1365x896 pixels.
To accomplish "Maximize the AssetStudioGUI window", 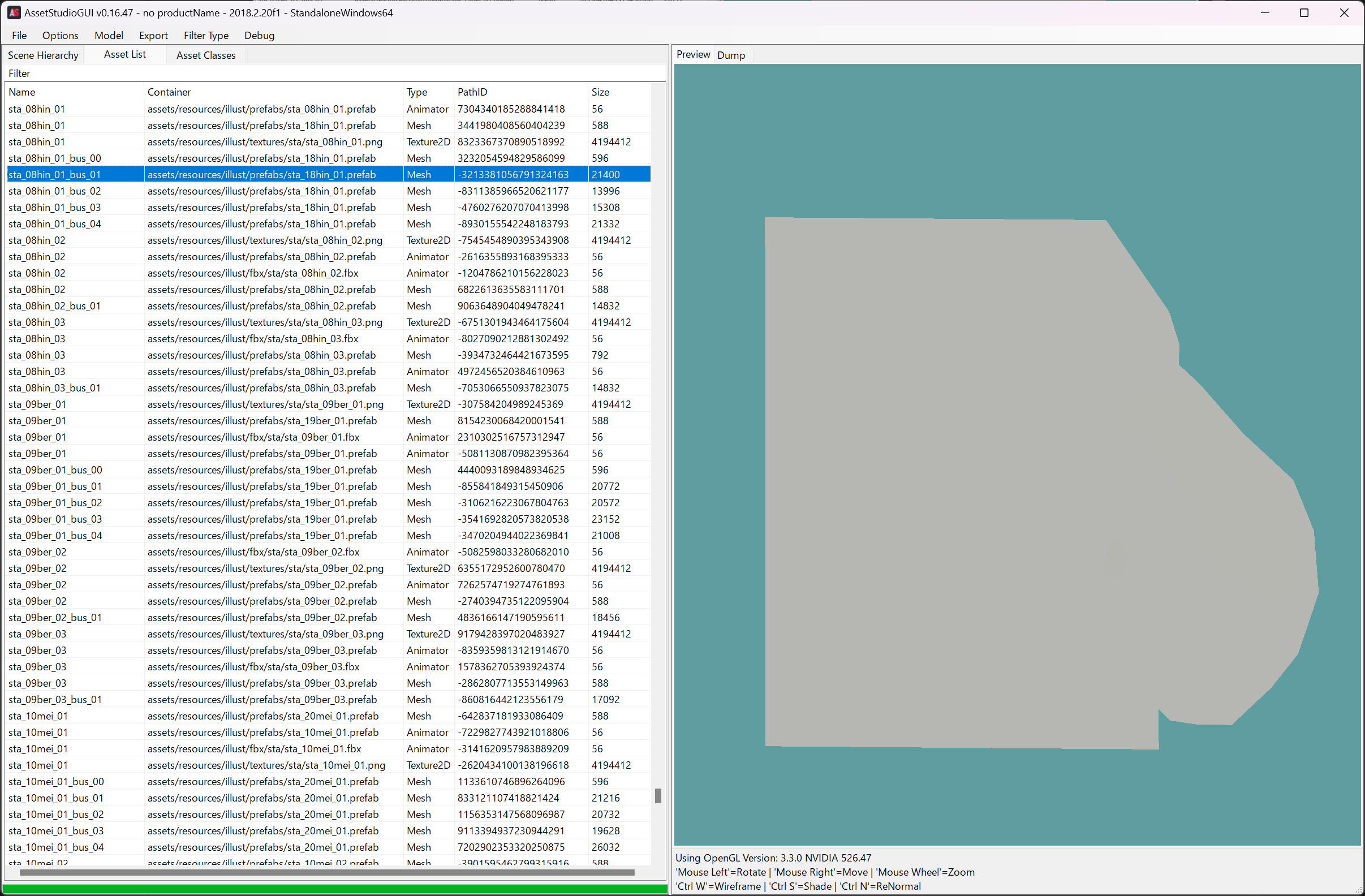I will pos(1304,12).
